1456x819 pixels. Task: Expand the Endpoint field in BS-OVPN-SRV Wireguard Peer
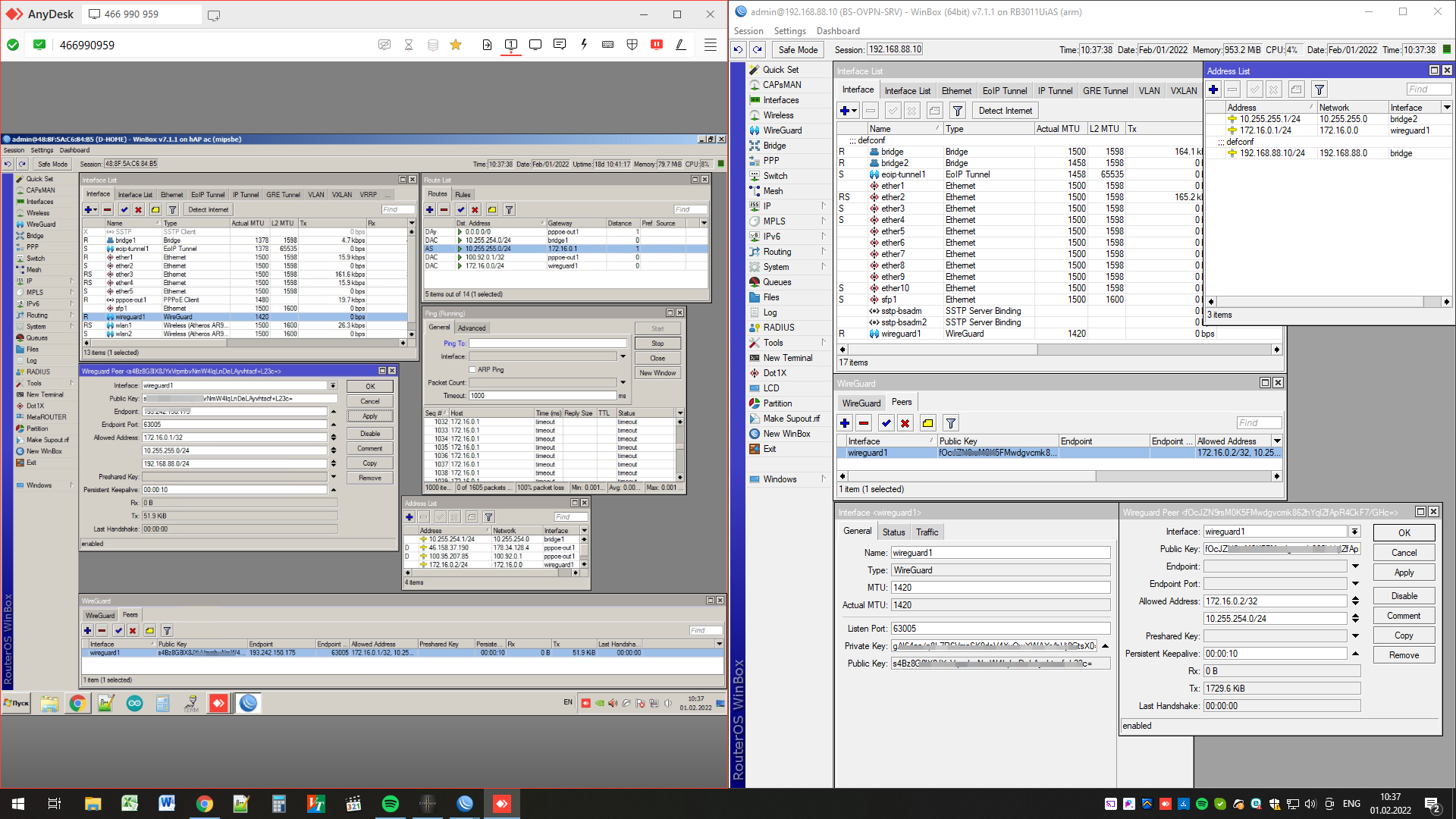tap(1355, 566)
